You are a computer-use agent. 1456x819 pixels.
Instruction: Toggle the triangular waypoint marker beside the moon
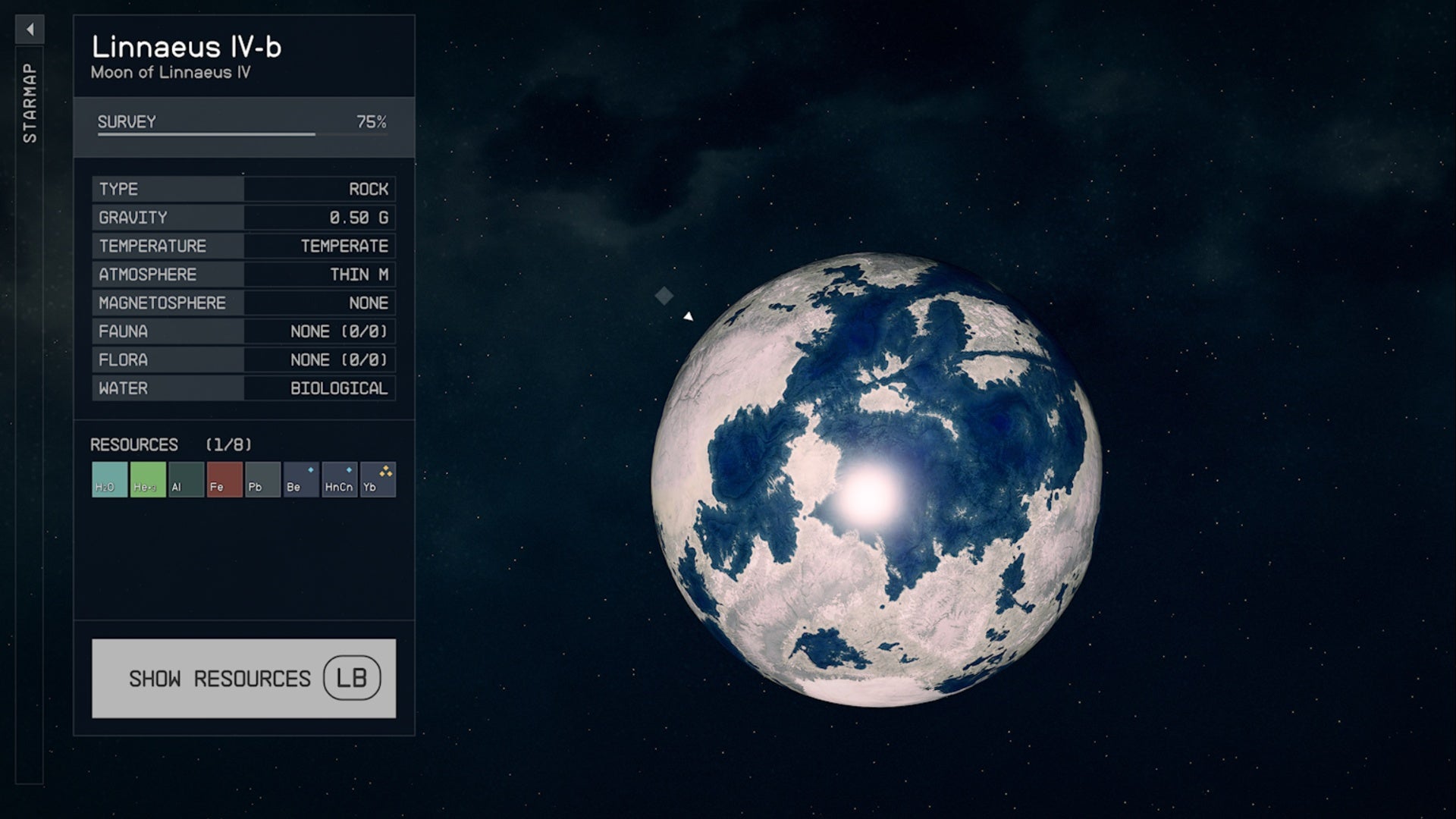click(x=689, y=316)
